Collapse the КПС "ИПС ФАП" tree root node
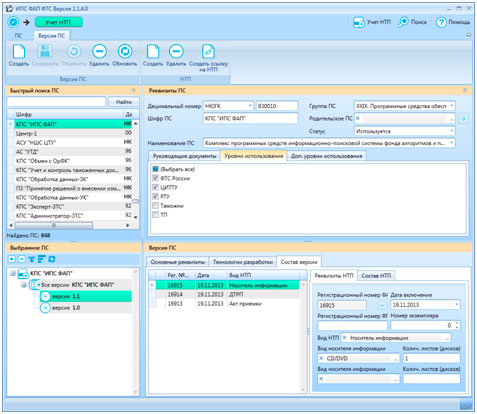The width and height of the screenshot is (477, 414). tap(13, 274)
